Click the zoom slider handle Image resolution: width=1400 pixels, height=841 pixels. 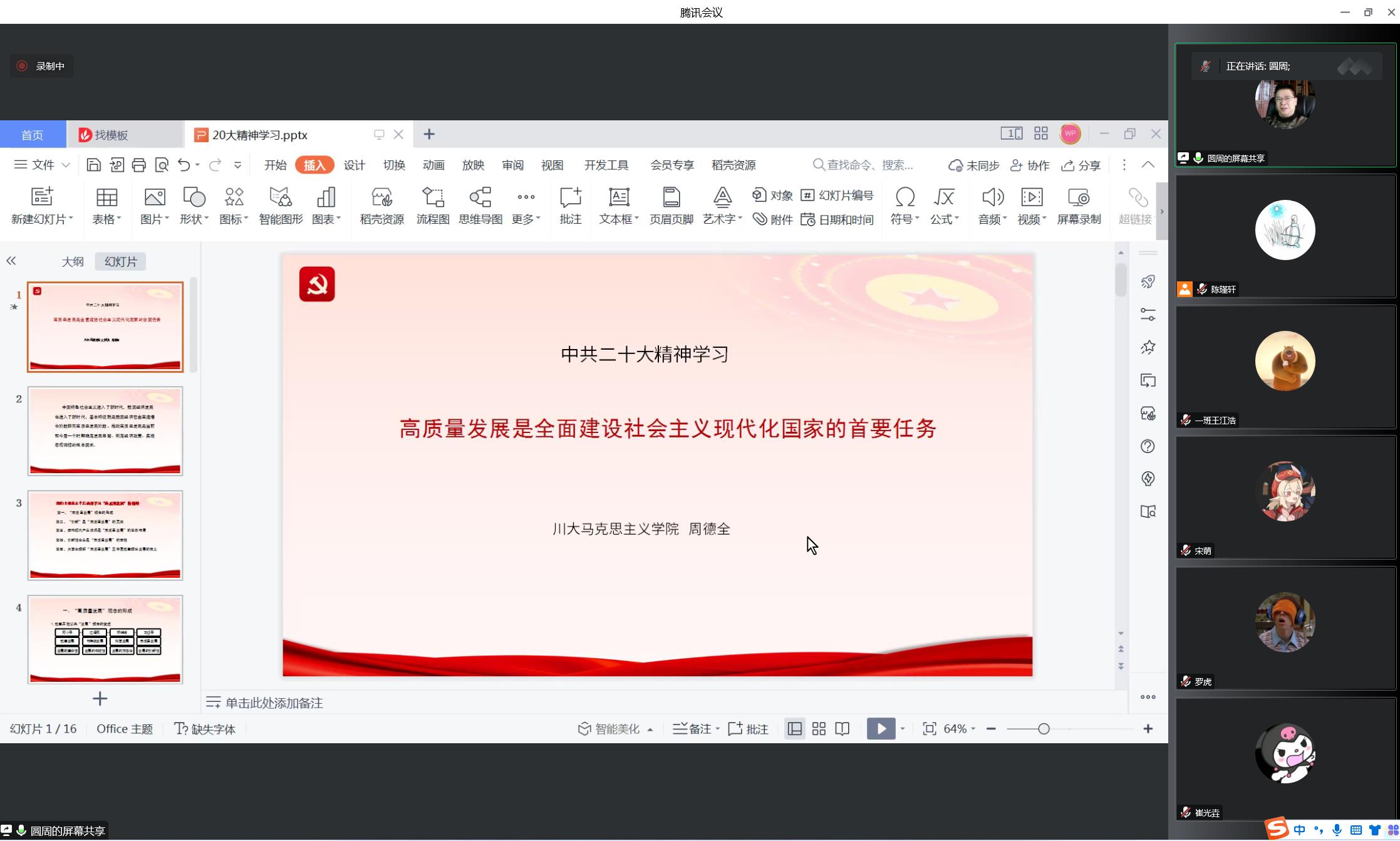1044,729
